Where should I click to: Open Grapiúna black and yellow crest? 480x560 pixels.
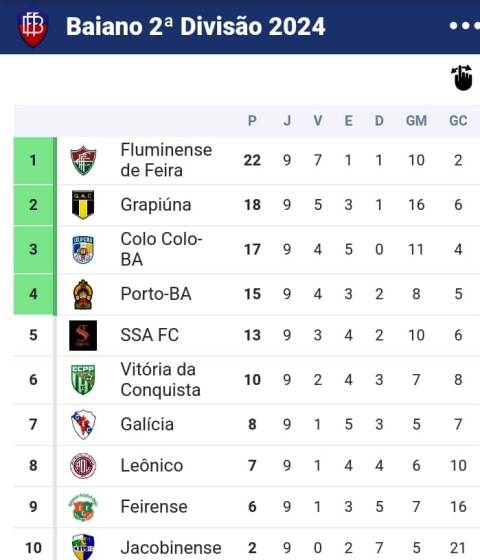click(83, 205)
